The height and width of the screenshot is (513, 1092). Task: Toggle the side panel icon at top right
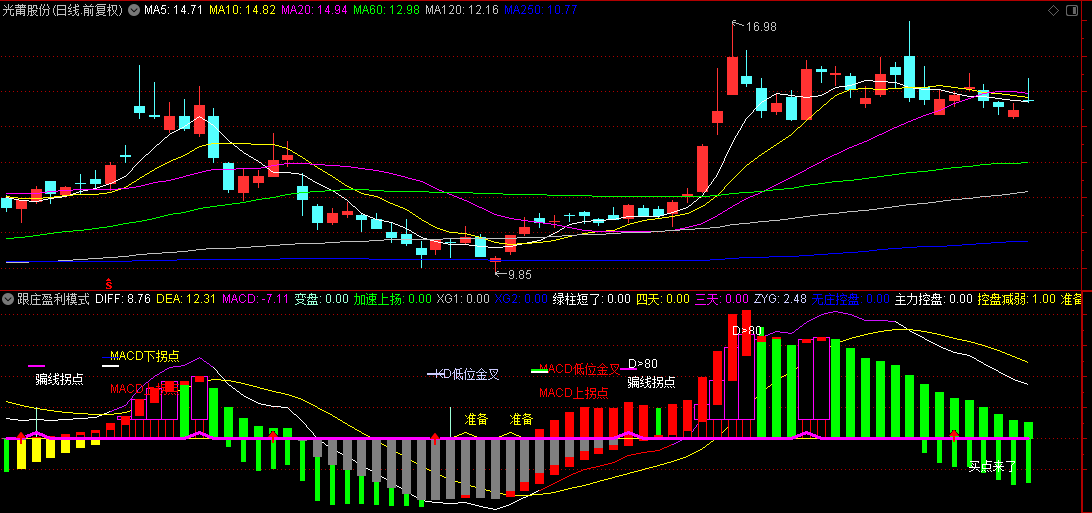coord(1070,10)
